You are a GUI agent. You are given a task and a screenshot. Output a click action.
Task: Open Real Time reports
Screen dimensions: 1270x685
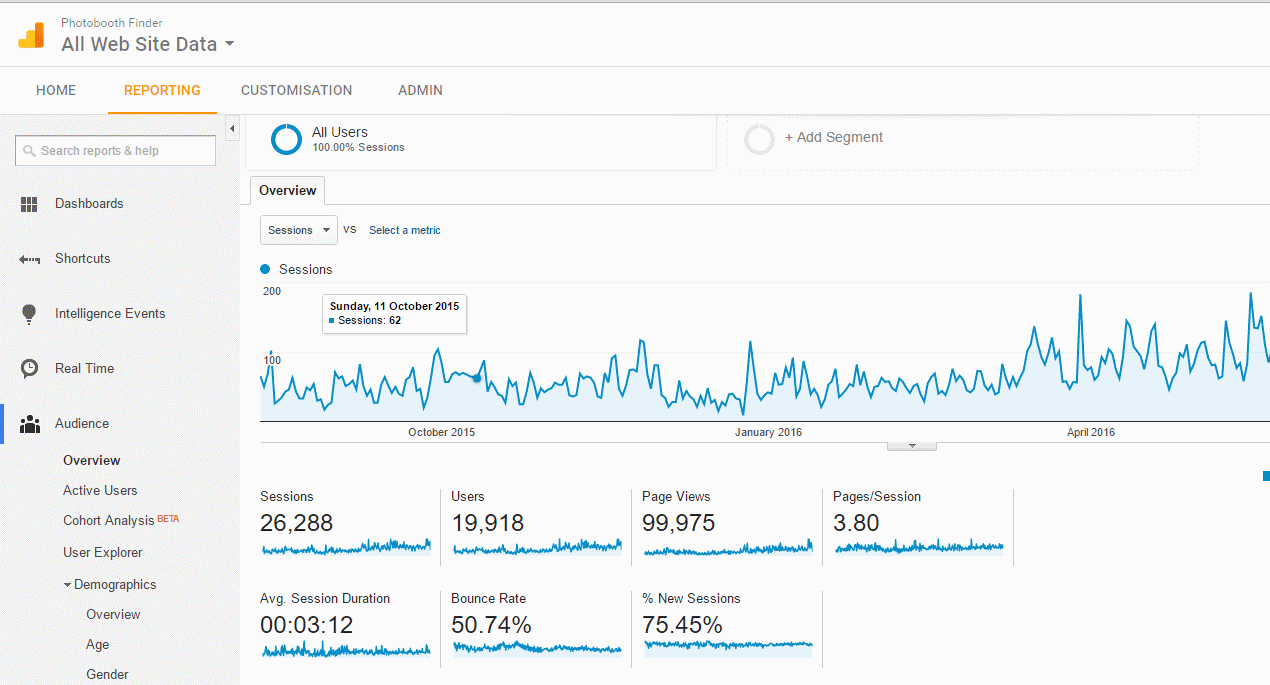pos(85,368)
